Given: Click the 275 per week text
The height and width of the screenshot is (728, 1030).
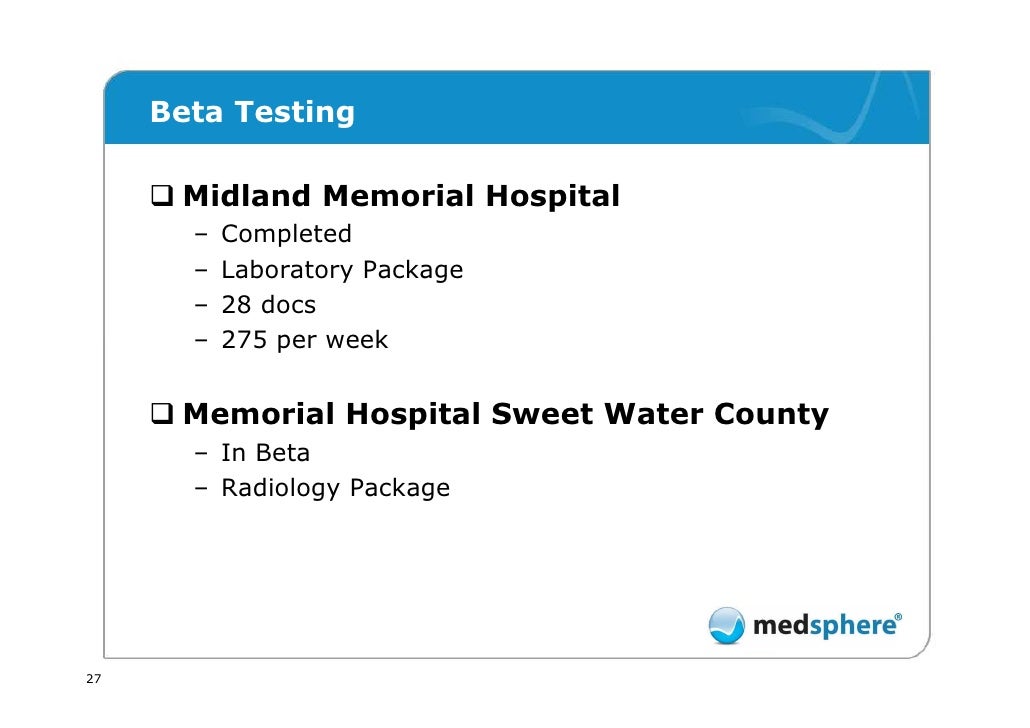Looking at the screenshot, I should pos(305,340).
